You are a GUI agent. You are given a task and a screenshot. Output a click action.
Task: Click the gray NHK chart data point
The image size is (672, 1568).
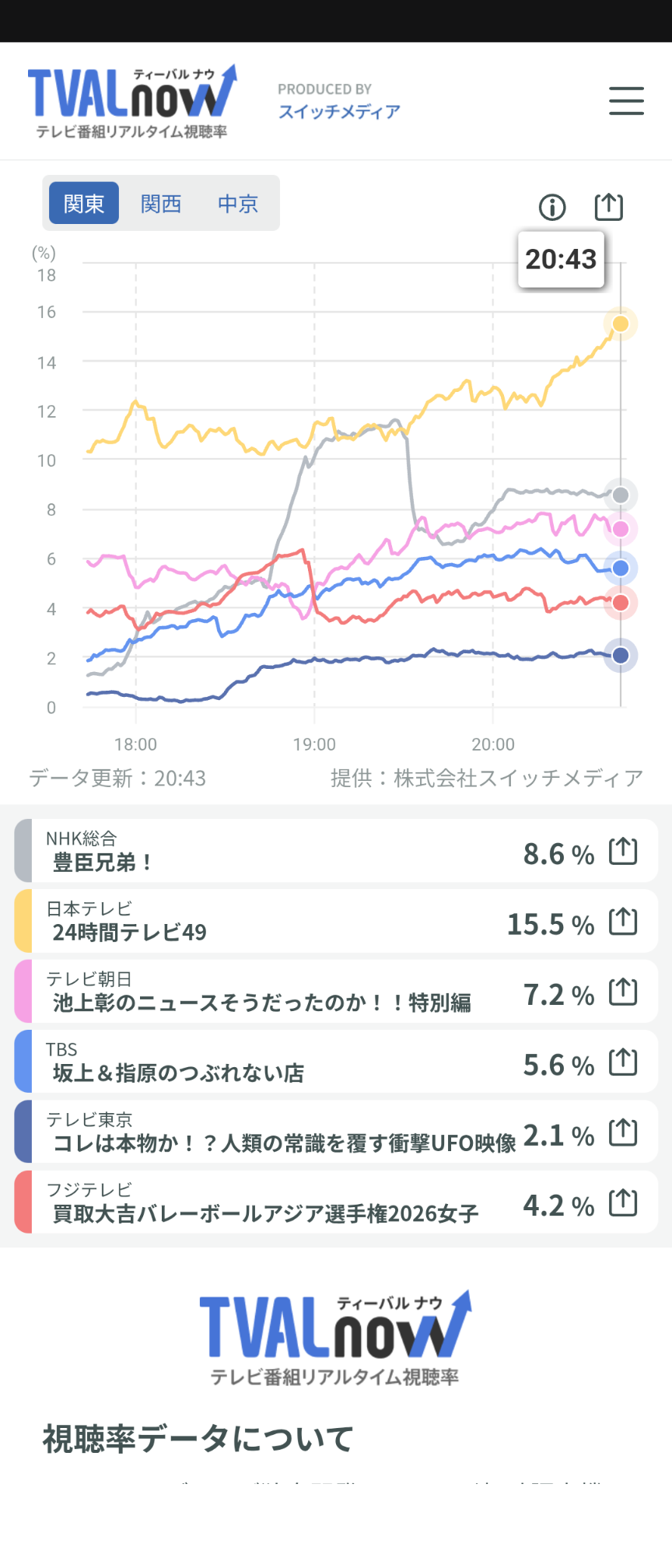(621, 495)
